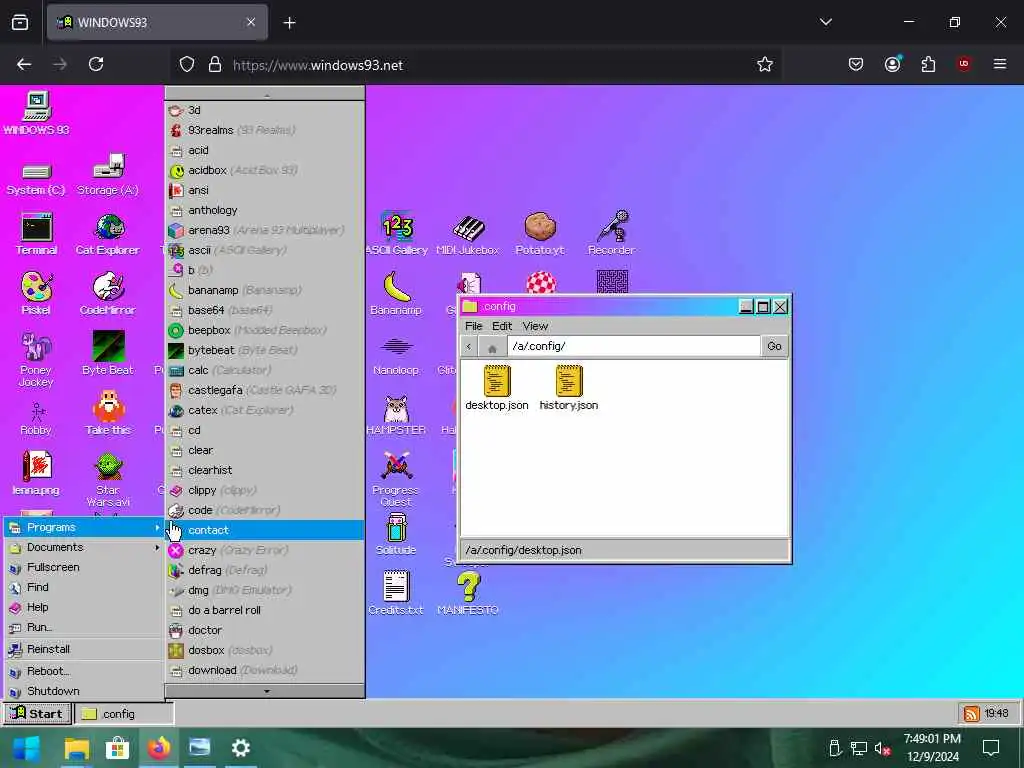This screenshot has width=1024, height=768.
Task: Open Run... from the Start menu
Action: tap(84, 627)
